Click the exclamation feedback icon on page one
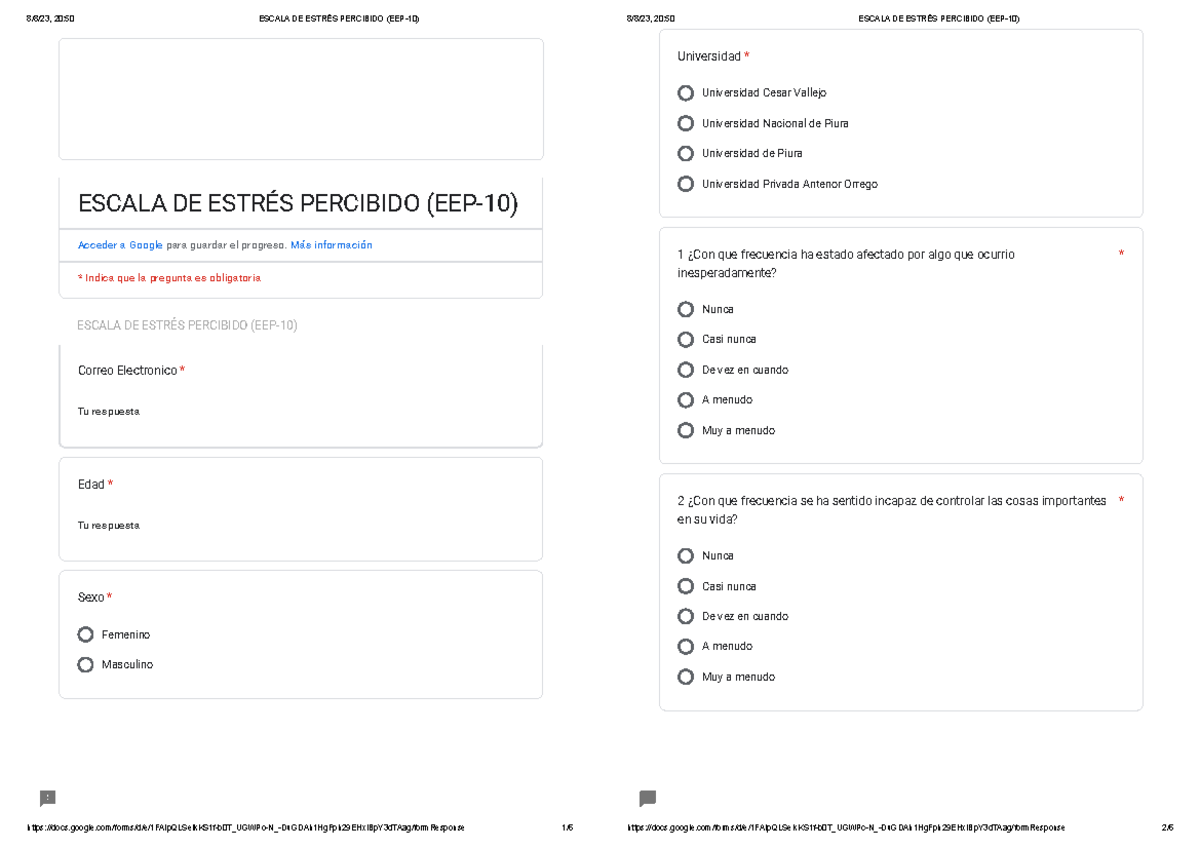 pyautogui.click(x=47, y=798)
